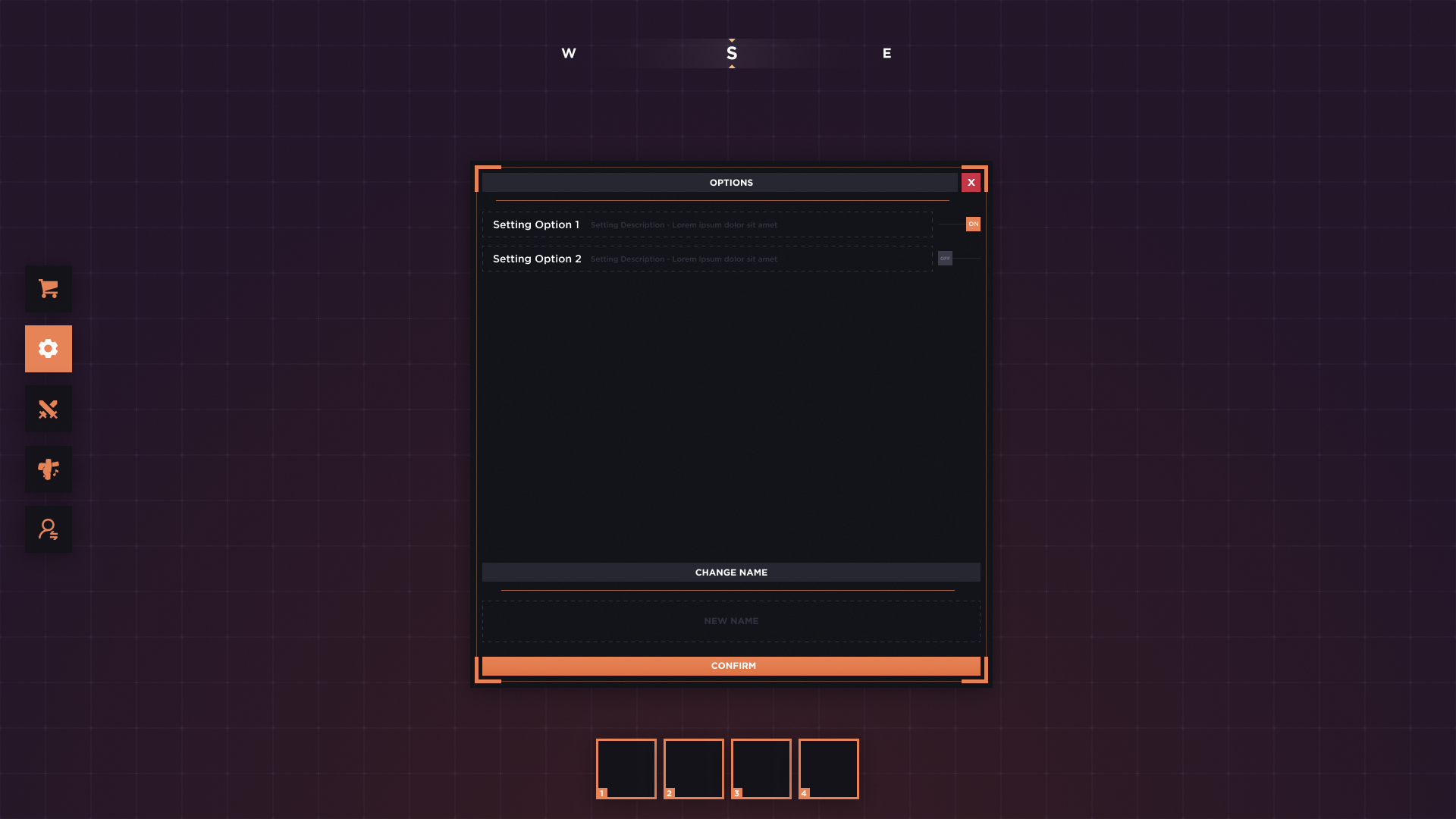
Task: Select hotbar slot 4
Action: coord(829,768)
